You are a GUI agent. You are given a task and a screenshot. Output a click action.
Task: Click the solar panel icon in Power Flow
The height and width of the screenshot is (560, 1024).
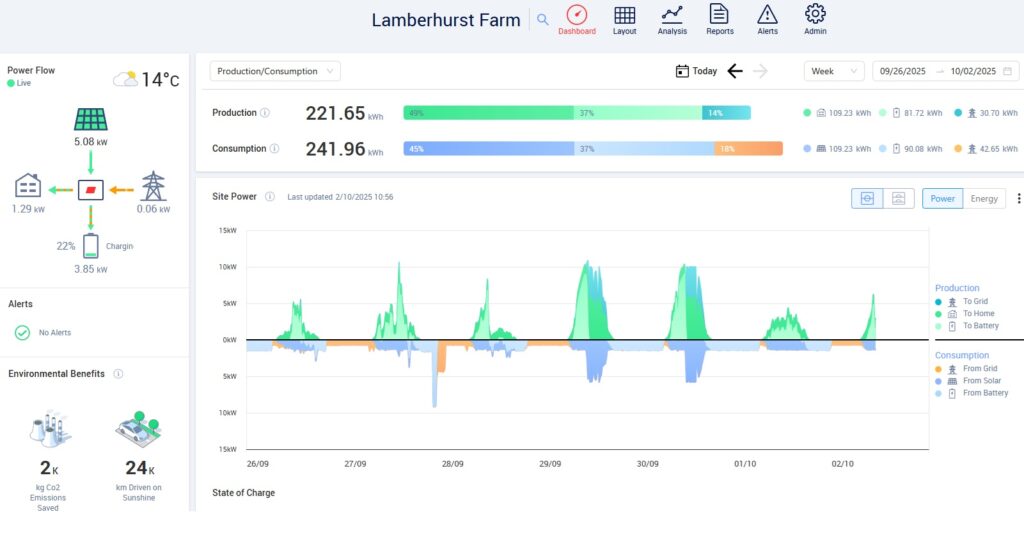[x=91, y=120]
